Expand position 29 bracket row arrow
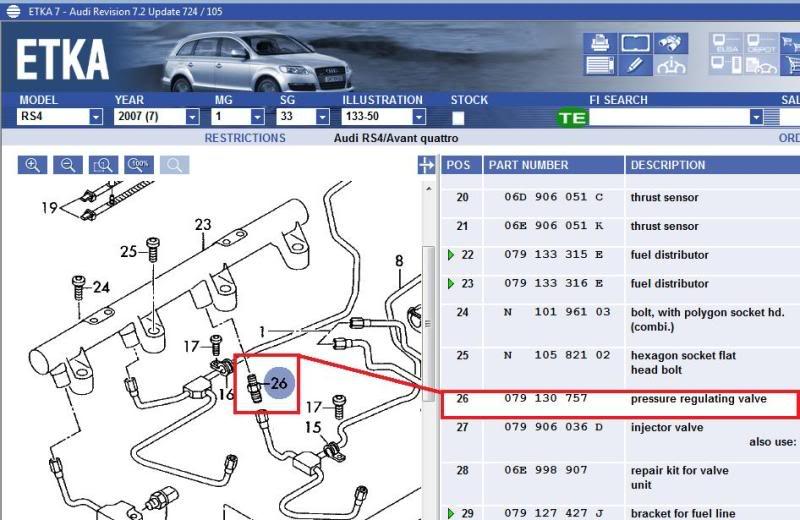 [x=451, y=513]
